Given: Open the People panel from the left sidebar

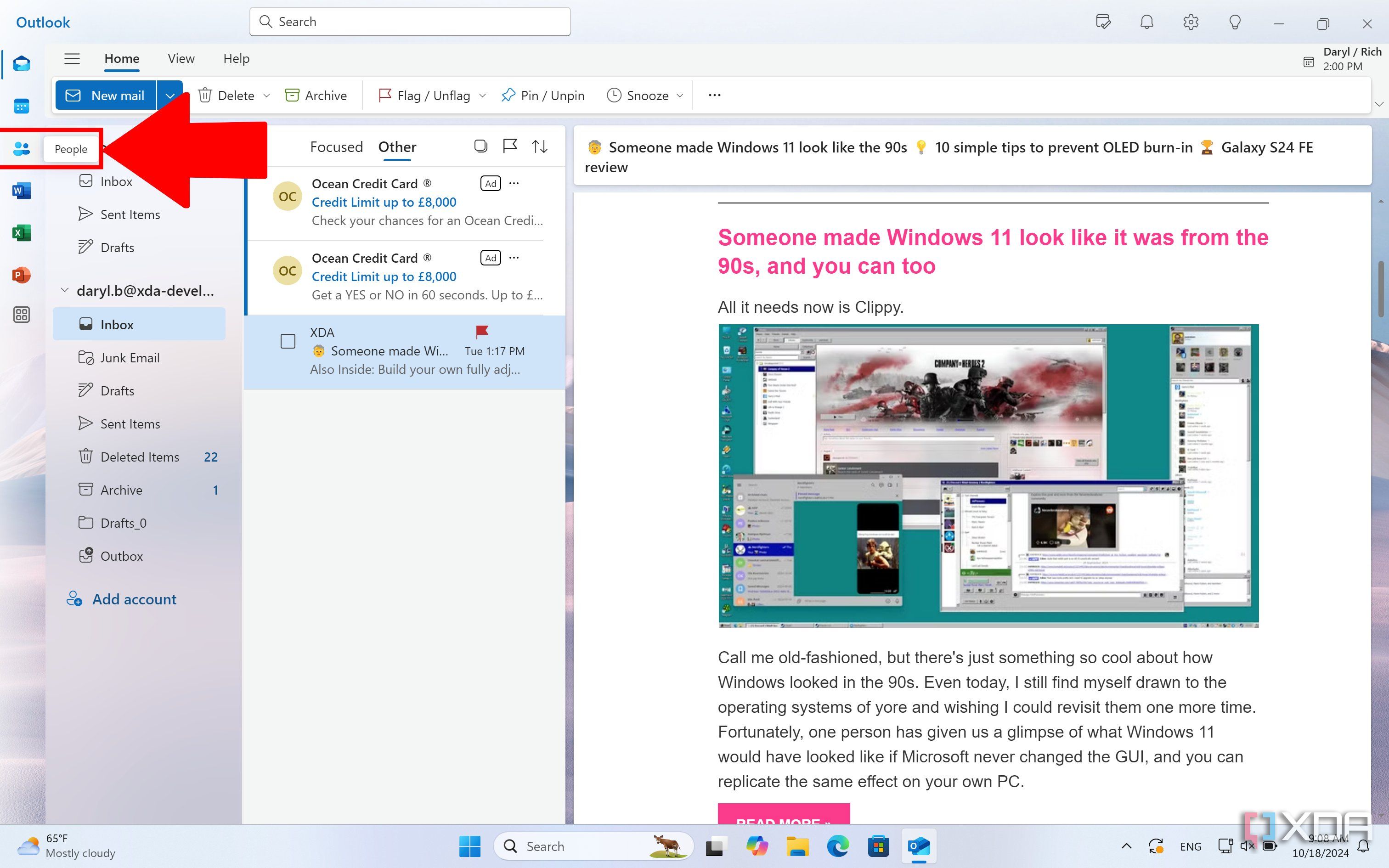Looking at the screenshot, I should click(21, 149).
